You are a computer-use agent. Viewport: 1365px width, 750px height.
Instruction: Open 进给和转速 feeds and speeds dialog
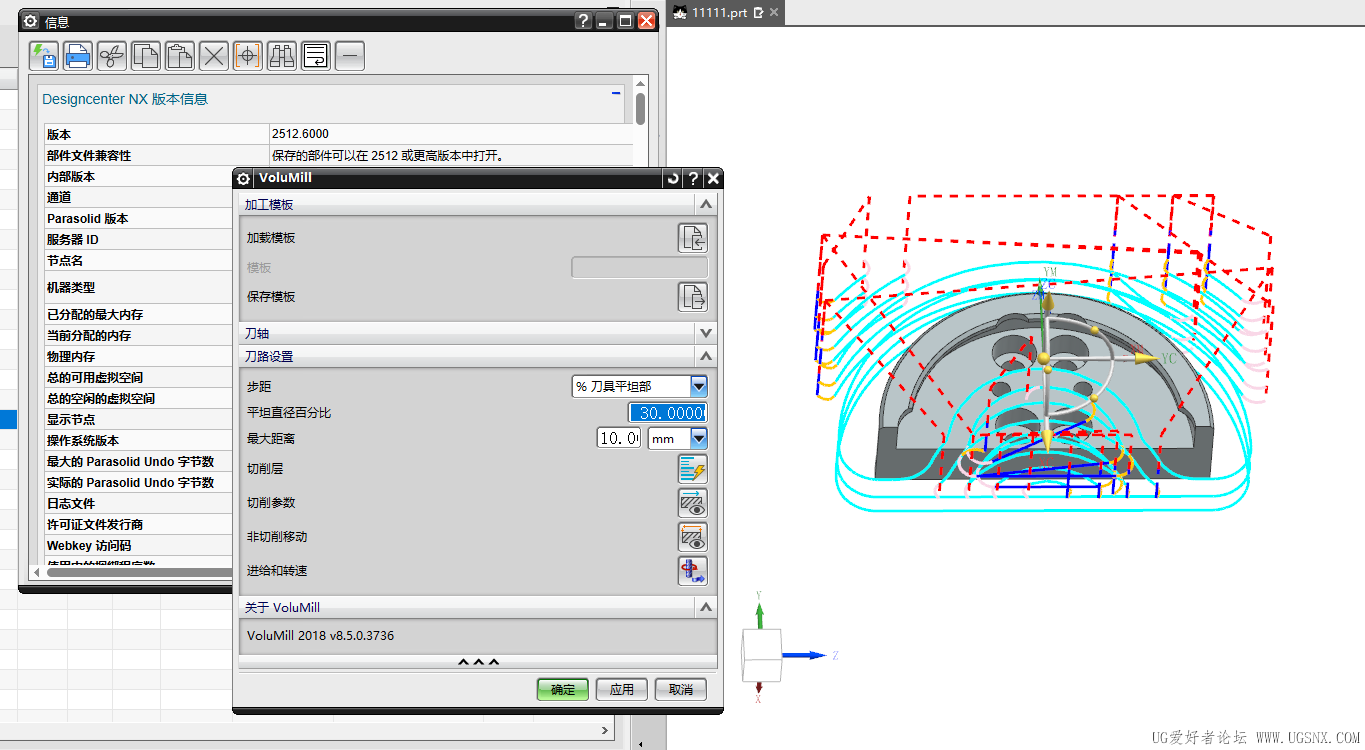(693, 571)
